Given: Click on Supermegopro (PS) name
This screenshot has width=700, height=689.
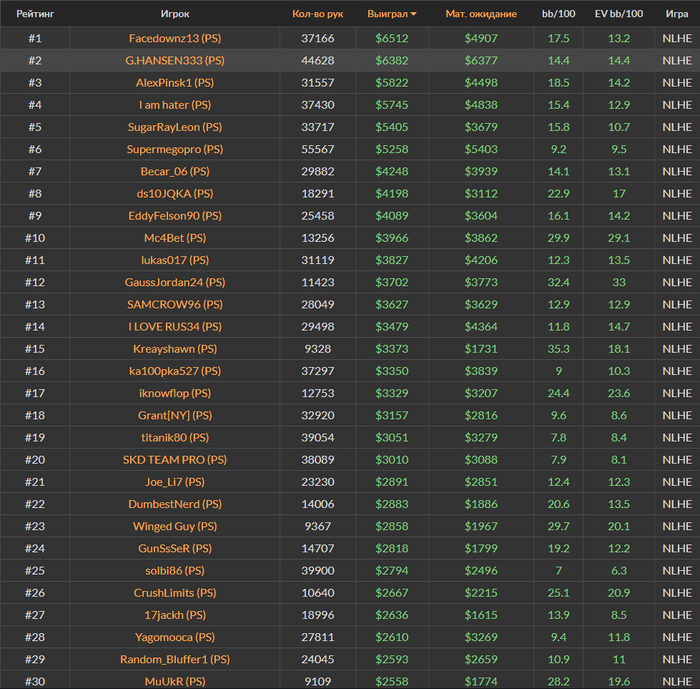Looking at the screenshot, I should pyautogui.click(x=175, y=149).
